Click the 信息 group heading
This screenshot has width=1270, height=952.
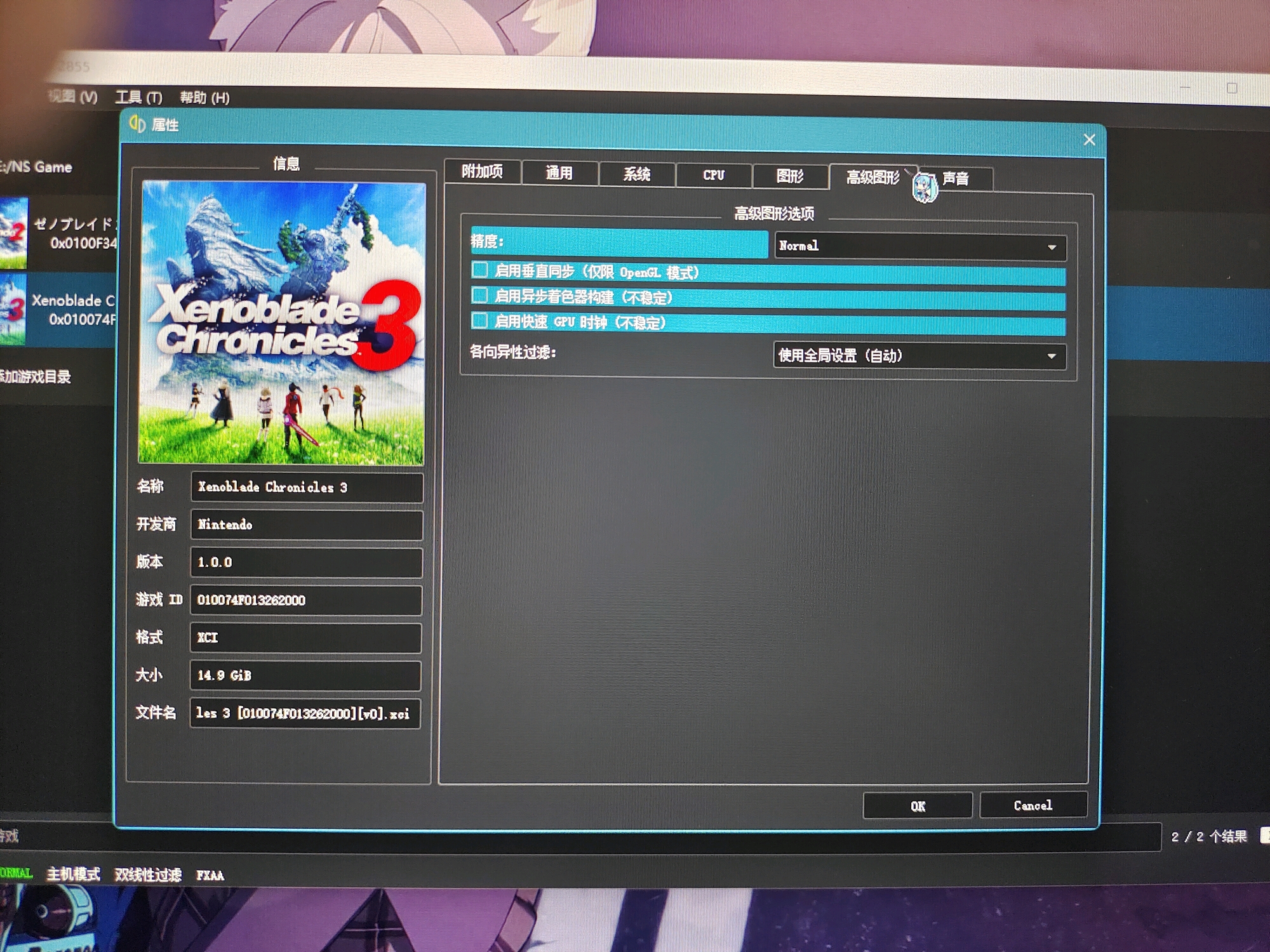pyautogui.click(x=286, y=164)
